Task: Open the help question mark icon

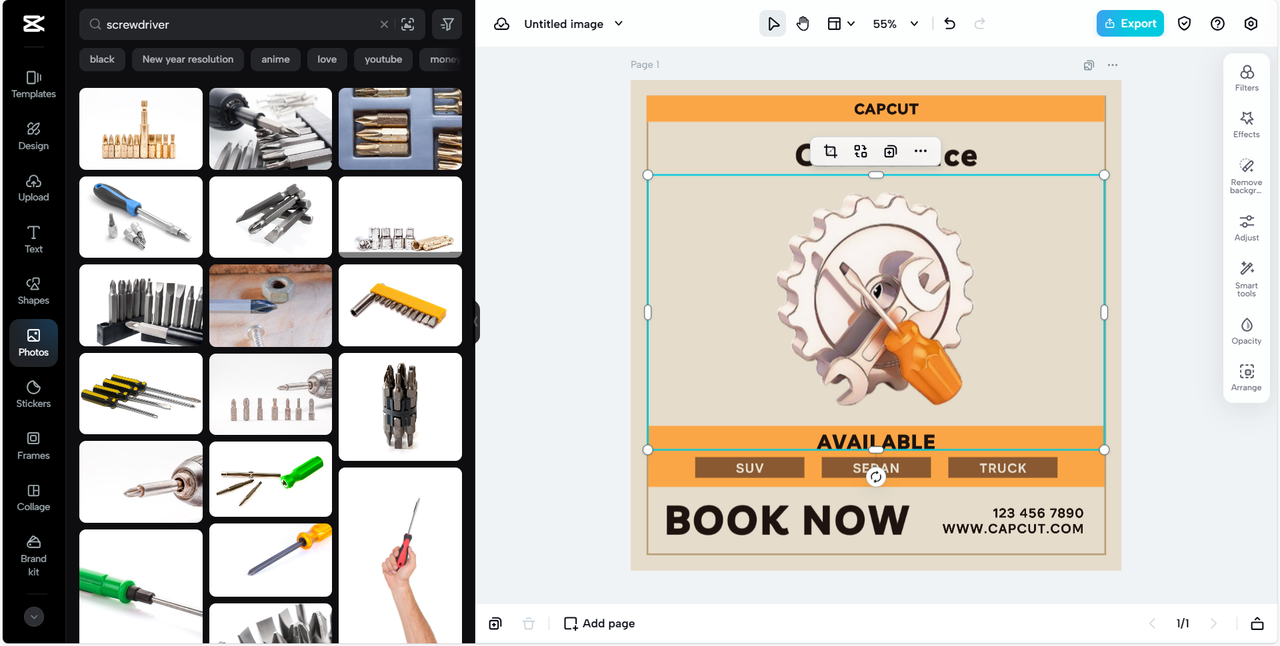Action: pyautogui.click(x=1217, y=24)
